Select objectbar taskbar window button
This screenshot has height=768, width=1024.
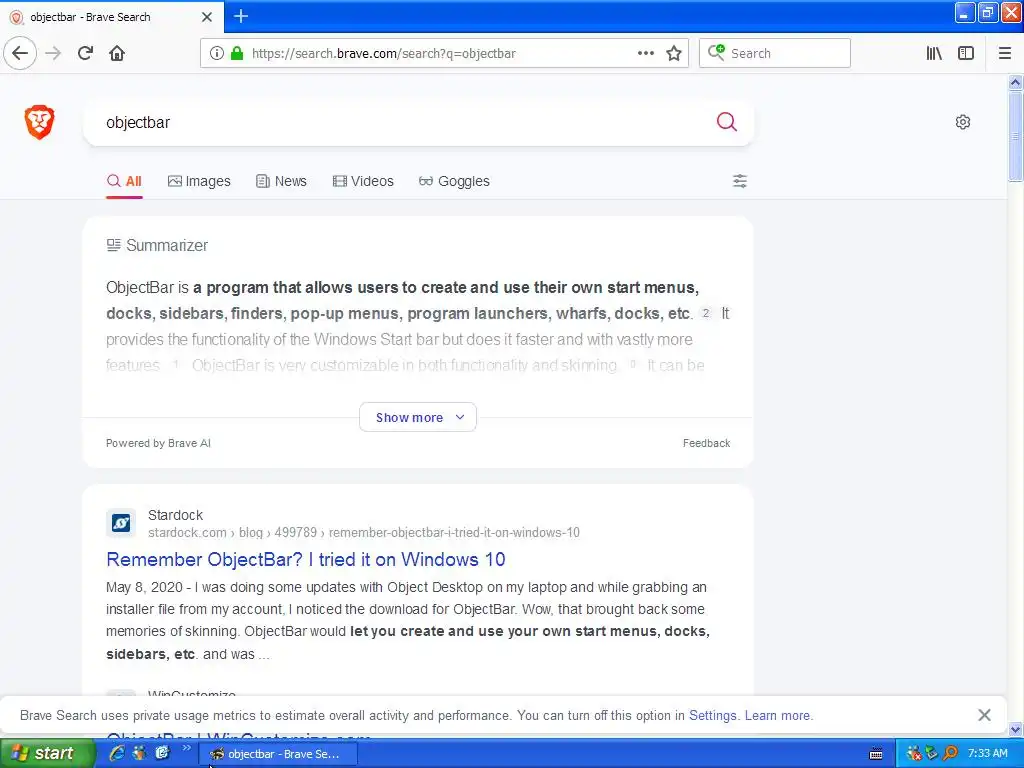tap(278, 754)
